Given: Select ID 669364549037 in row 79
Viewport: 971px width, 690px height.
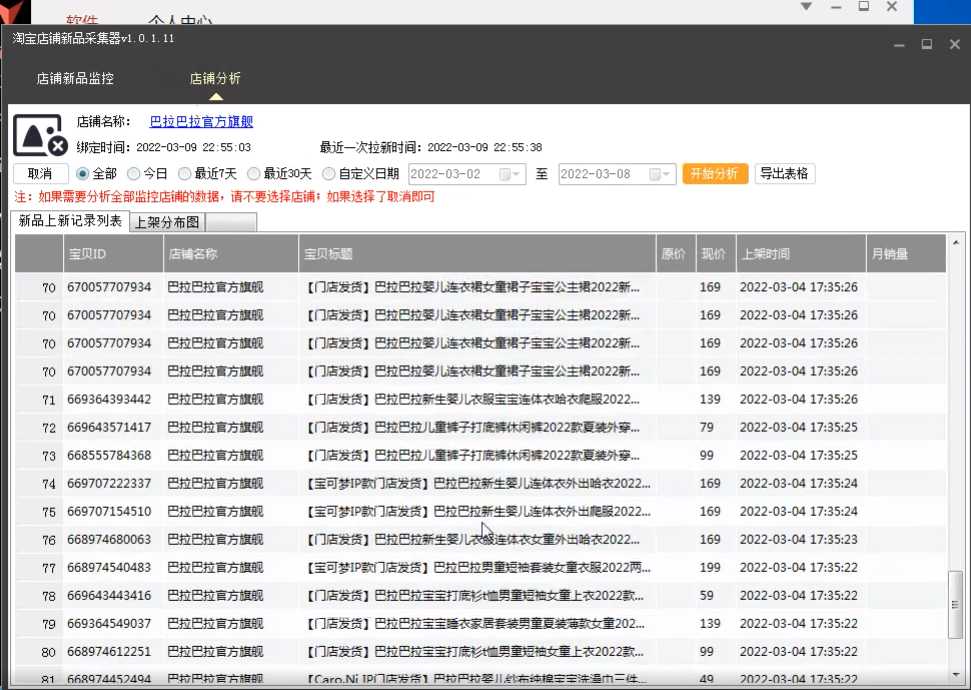Looking at the screenshot, I should (109, 624).
